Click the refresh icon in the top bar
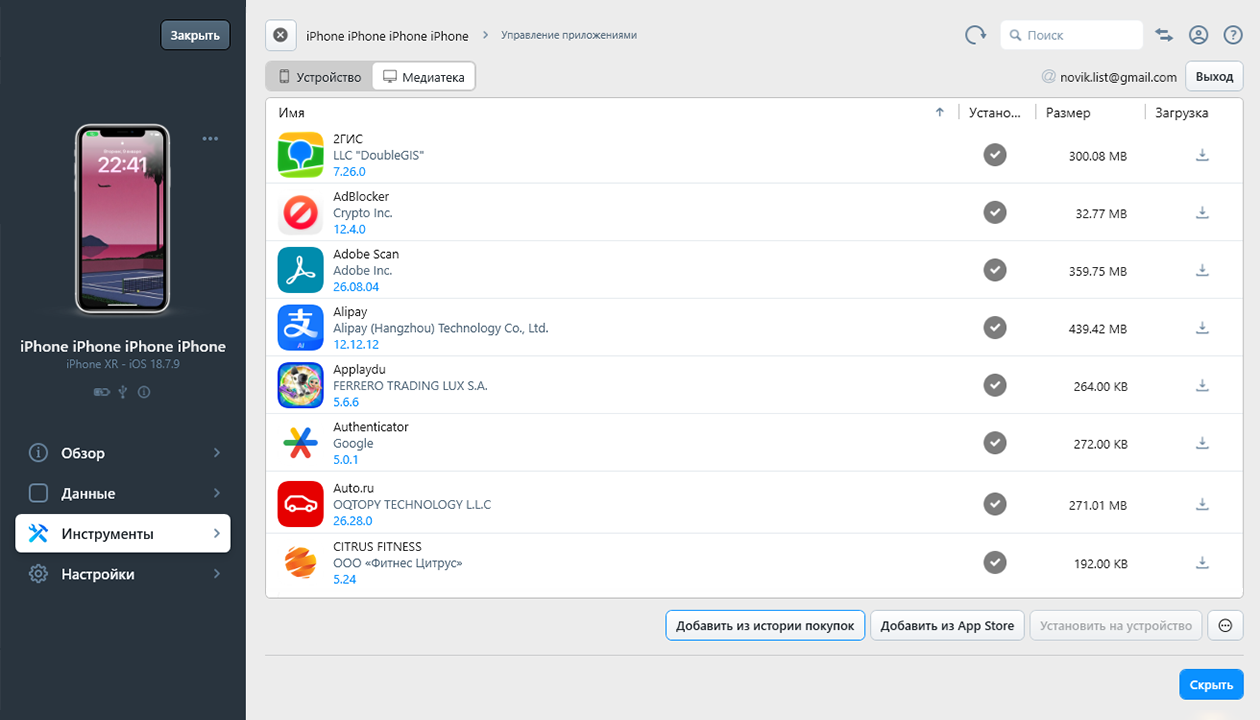 click(x=975, y=35)
